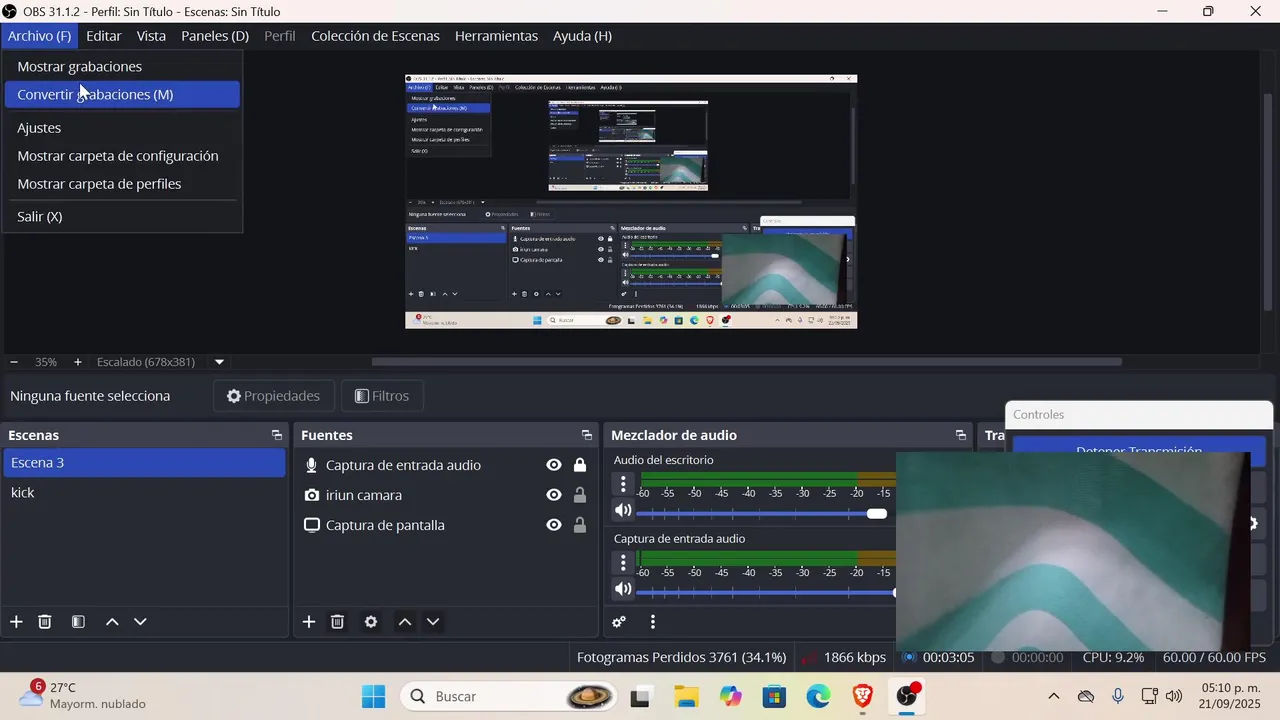Click the Filtros button
This screenshot has height=720, width=1280.
(382, 396)
